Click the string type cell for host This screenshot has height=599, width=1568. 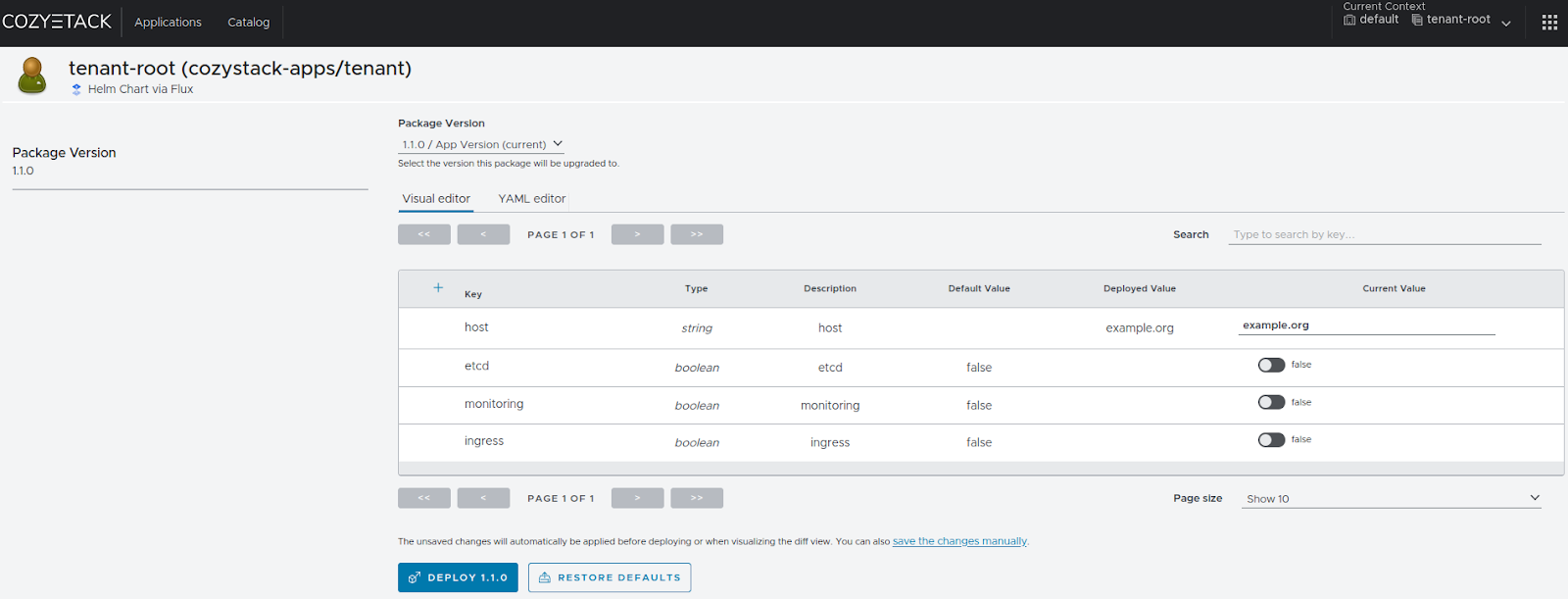coord(697,328)
